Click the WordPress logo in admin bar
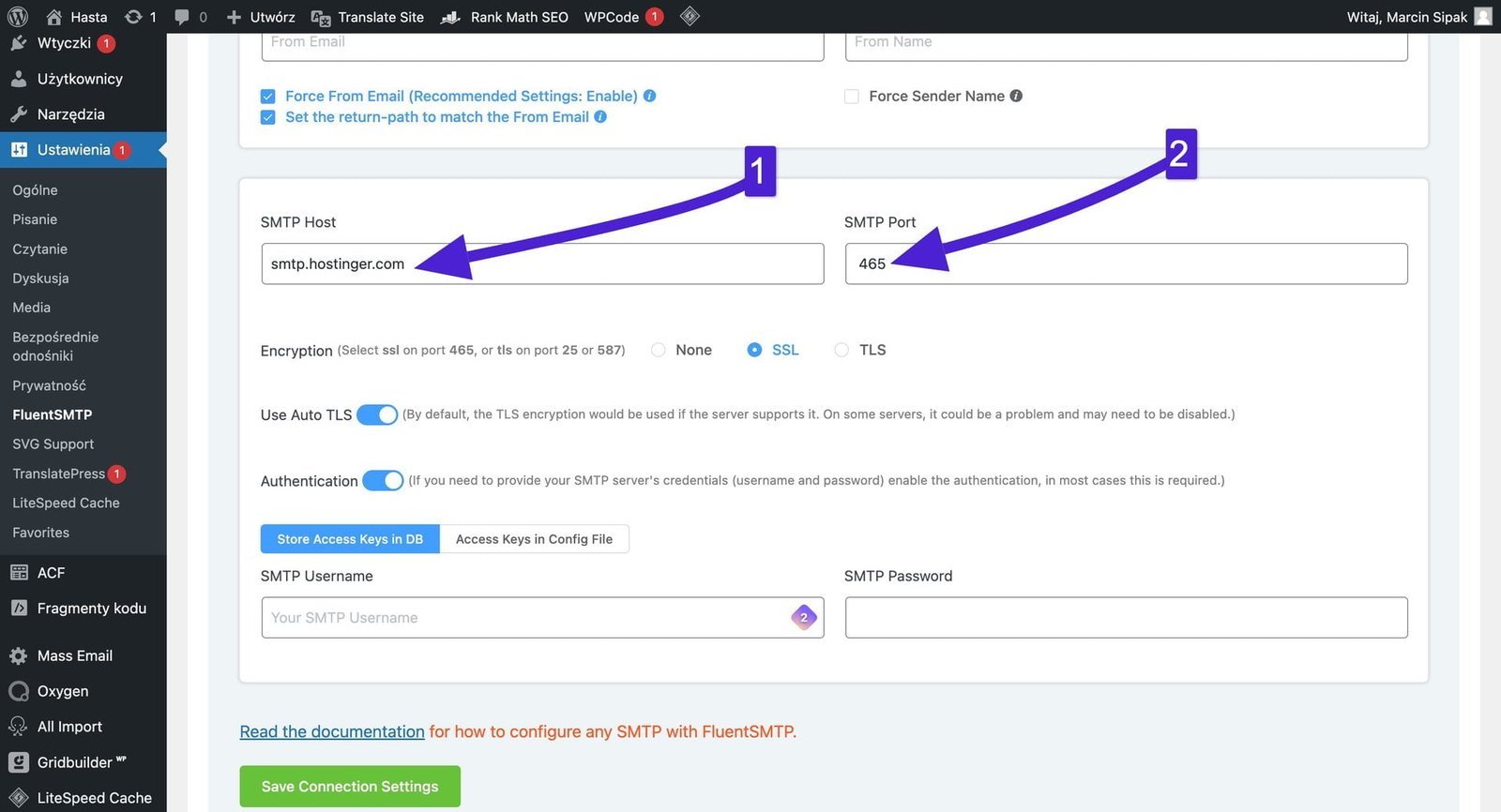This screenshot has width=1501, height=812. (x=18, y=16)
